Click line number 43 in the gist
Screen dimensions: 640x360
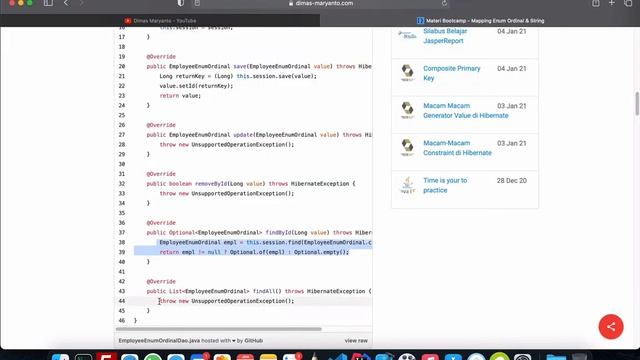tap(122, 291)
